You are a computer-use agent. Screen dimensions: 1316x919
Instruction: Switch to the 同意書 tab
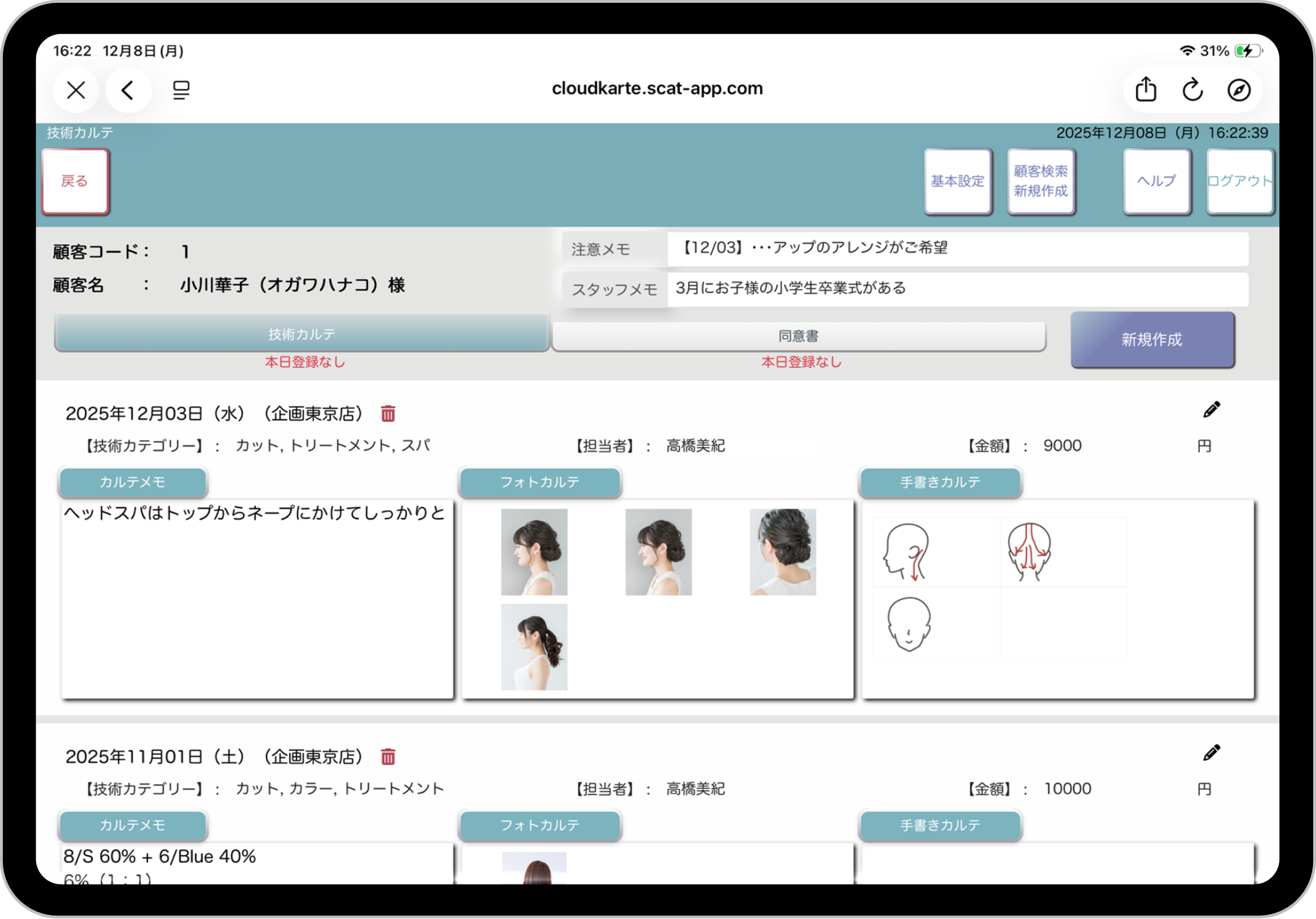click(x=799, y=336)
